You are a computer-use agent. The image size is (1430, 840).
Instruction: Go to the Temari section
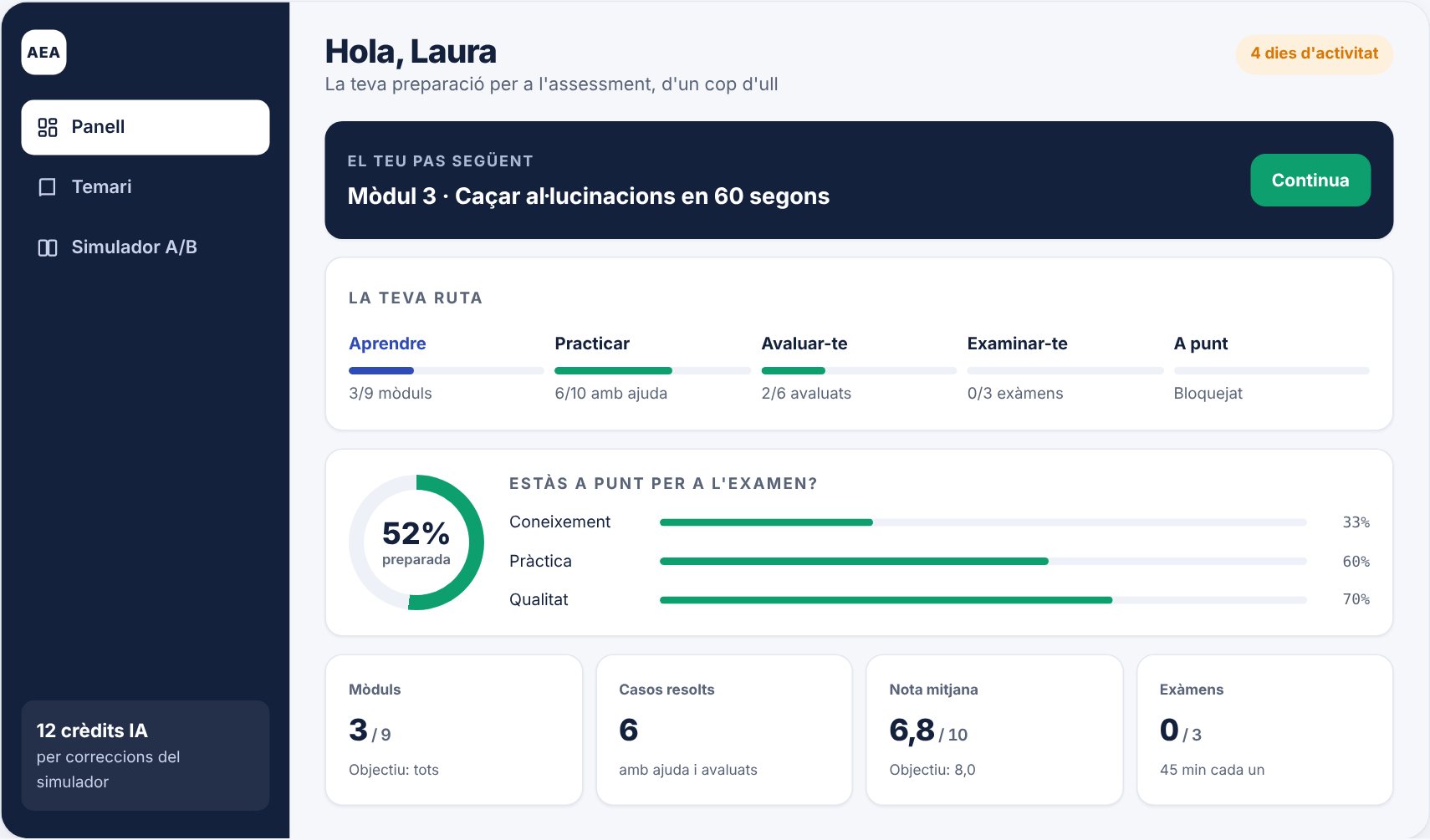[x=146, y=187]
